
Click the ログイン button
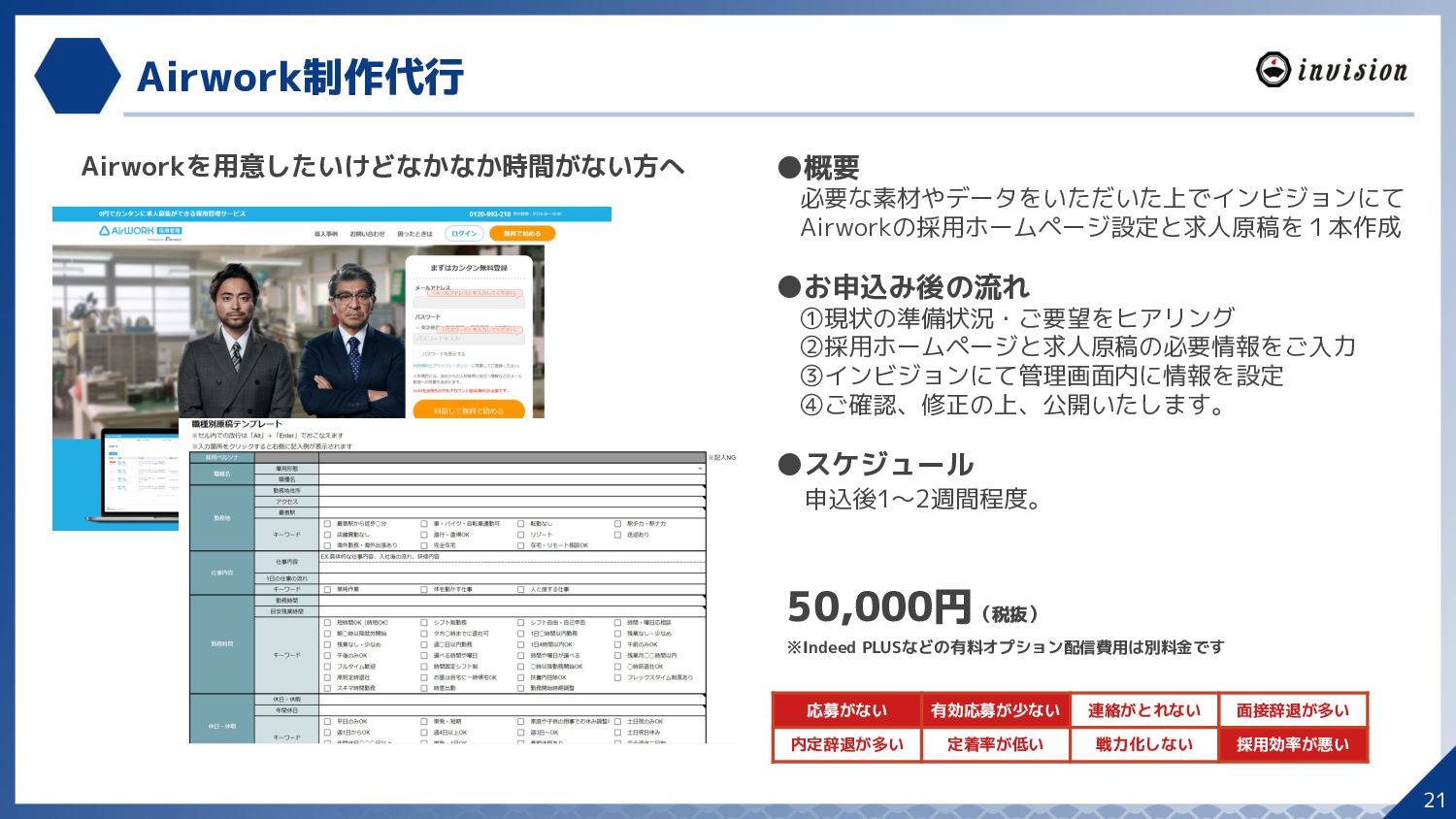[x=464, y=234]
